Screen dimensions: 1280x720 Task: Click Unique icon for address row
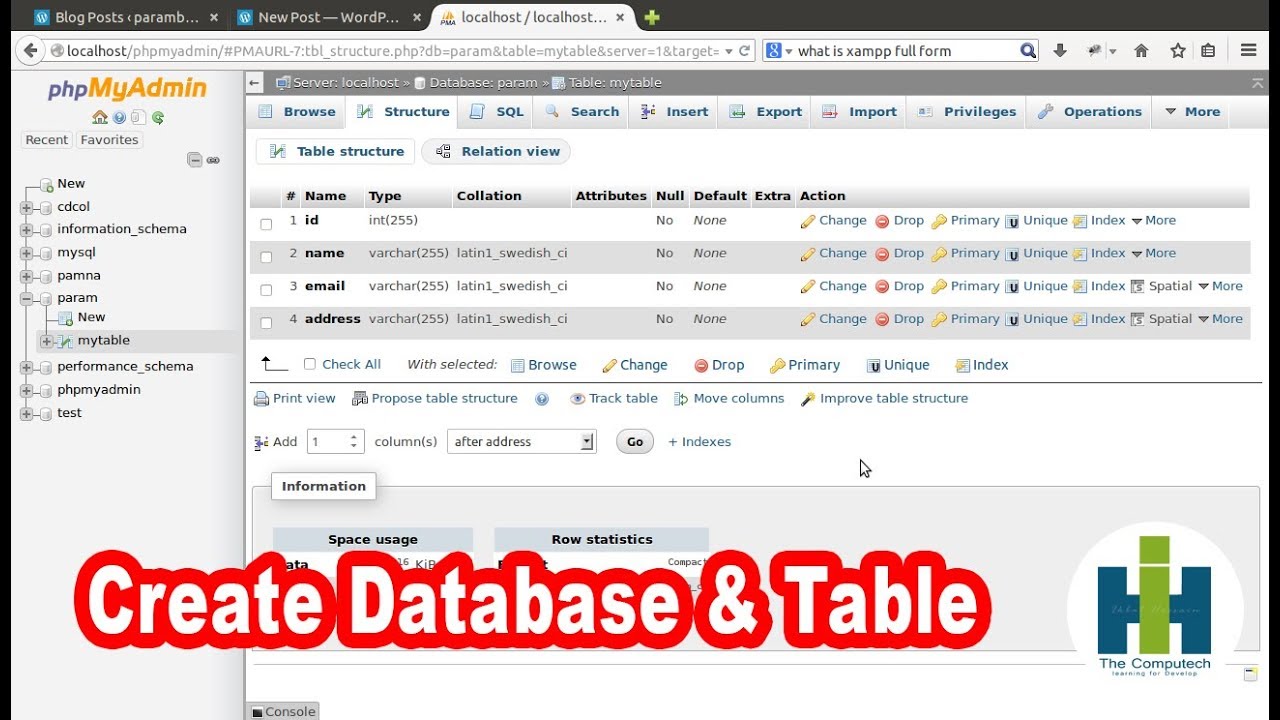coord(1012,320)
